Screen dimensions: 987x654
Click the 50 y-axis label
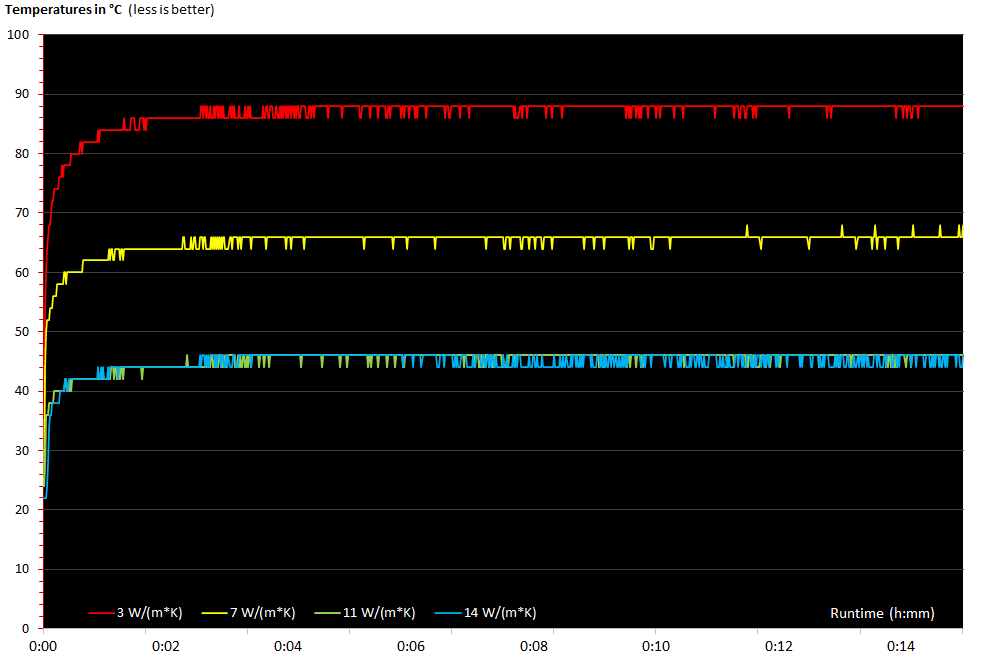tap(21, 332)
